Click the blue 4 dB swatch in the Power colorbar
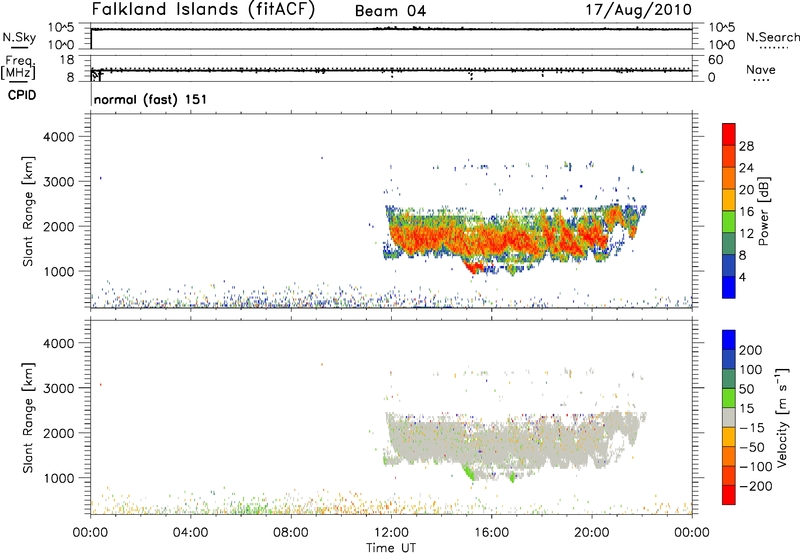This screenshot has width=800, height=554. (x=729, y=287)
